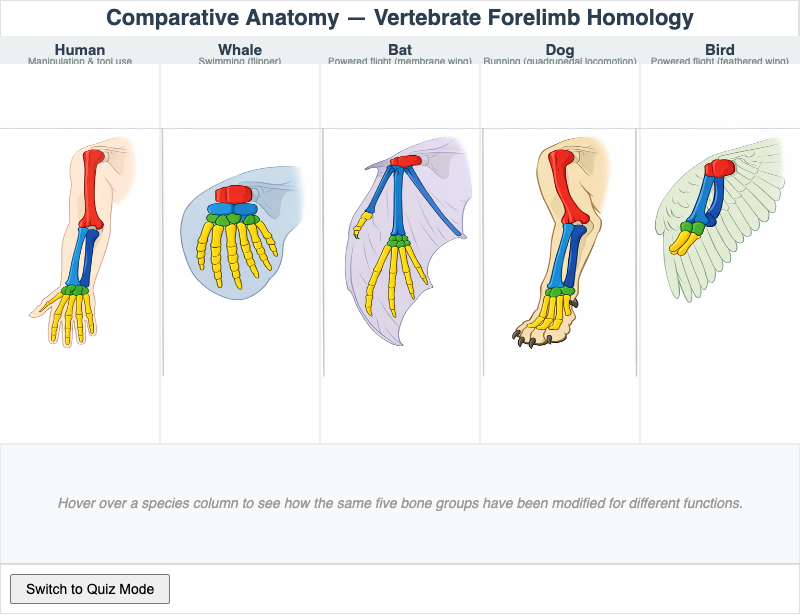Click the human forearm's blue bones
The image size is (800, 616).
point(79,257)
